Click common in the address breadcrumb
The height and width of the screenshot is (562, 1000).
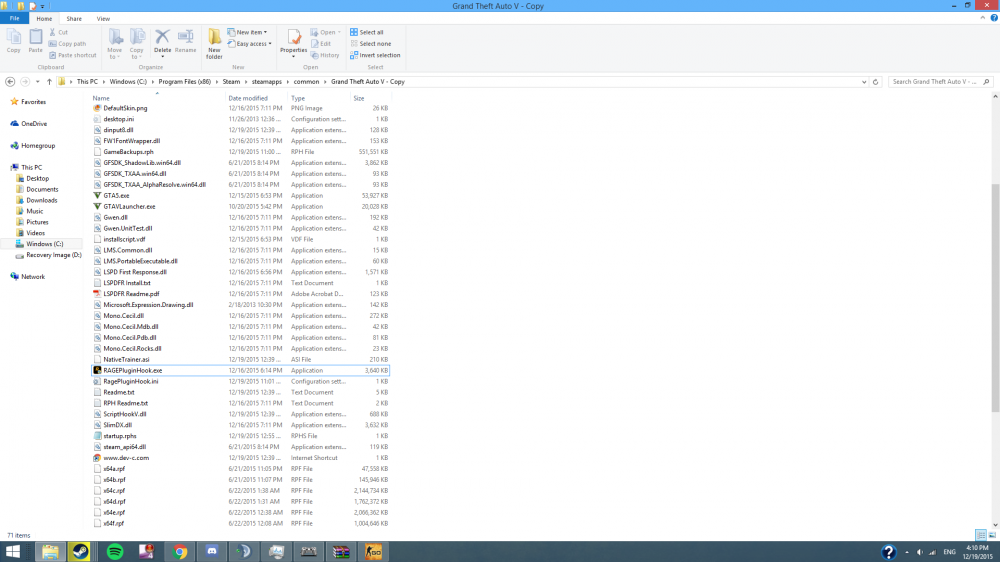[306, 82]
